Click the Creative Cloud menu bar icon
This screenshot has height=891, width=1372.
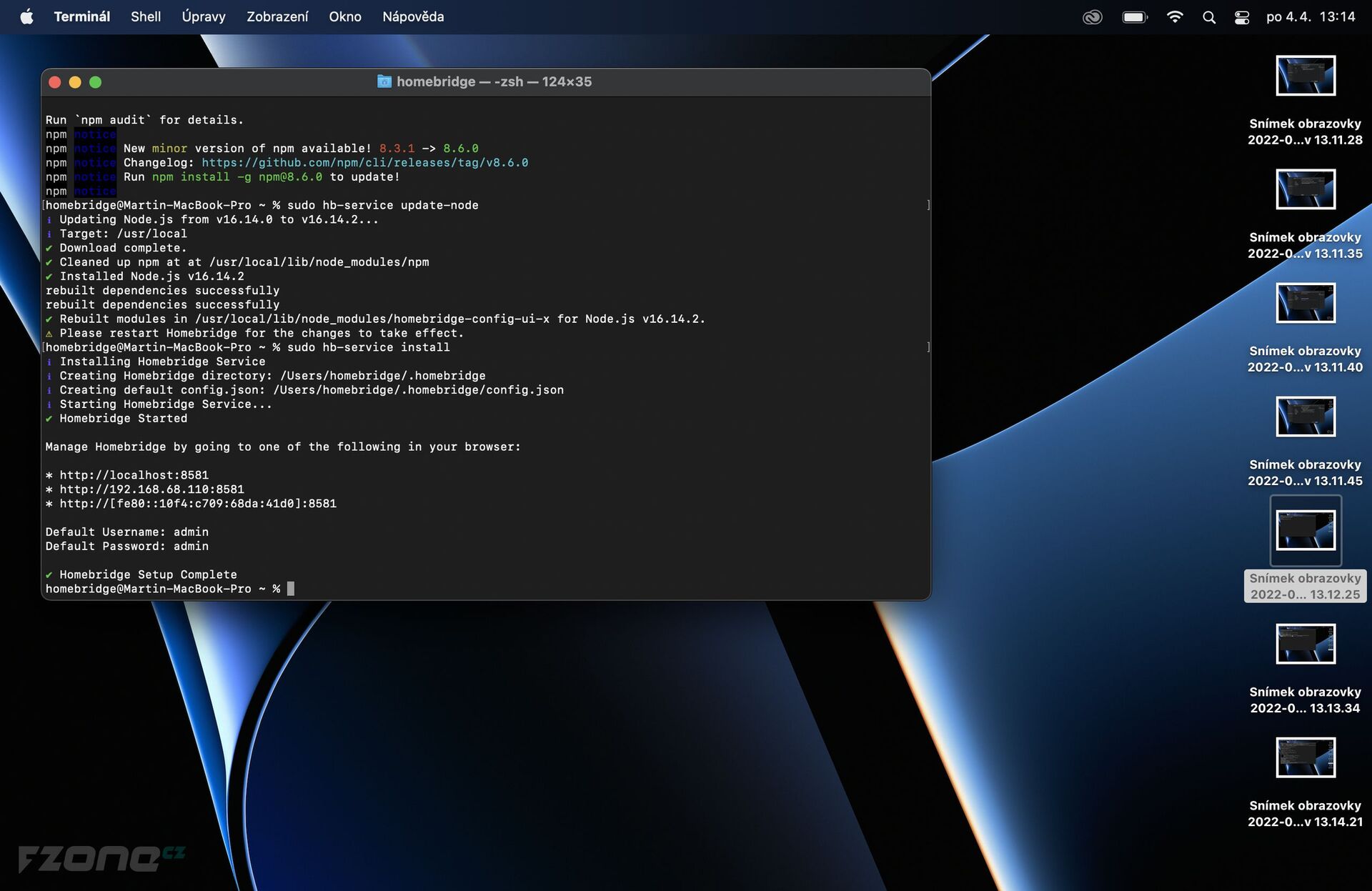1092,17
